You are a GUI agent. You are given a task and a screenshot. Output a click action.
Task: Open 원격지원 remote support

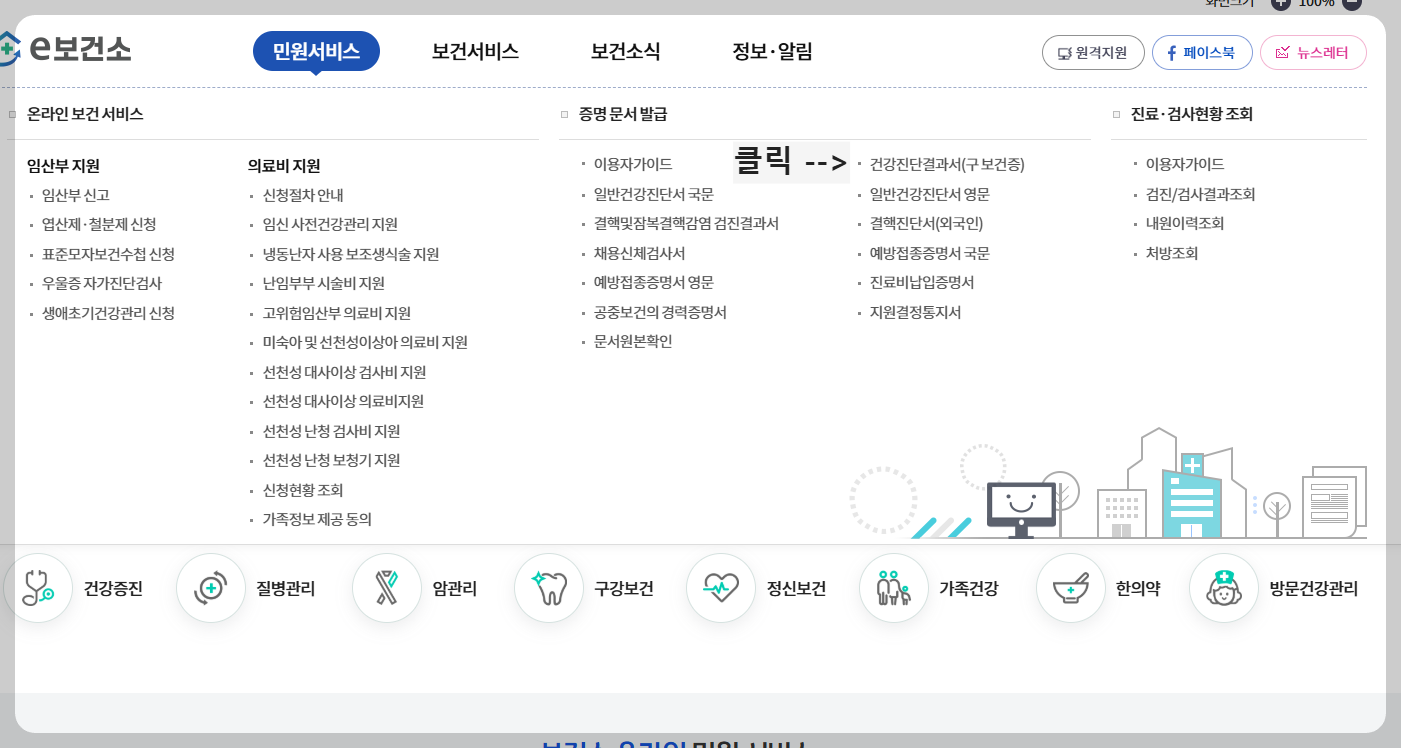point(1093,52)
